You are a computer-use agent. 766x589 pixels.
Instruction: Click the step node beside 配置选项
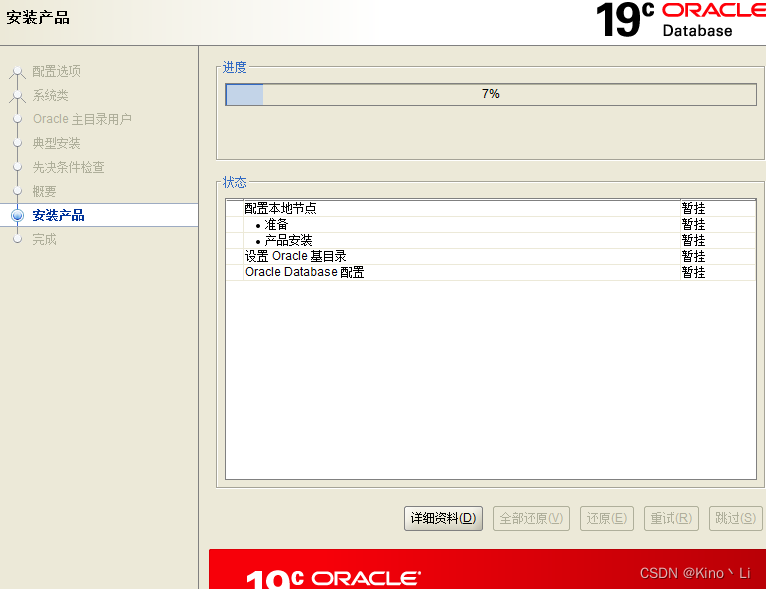18,71
